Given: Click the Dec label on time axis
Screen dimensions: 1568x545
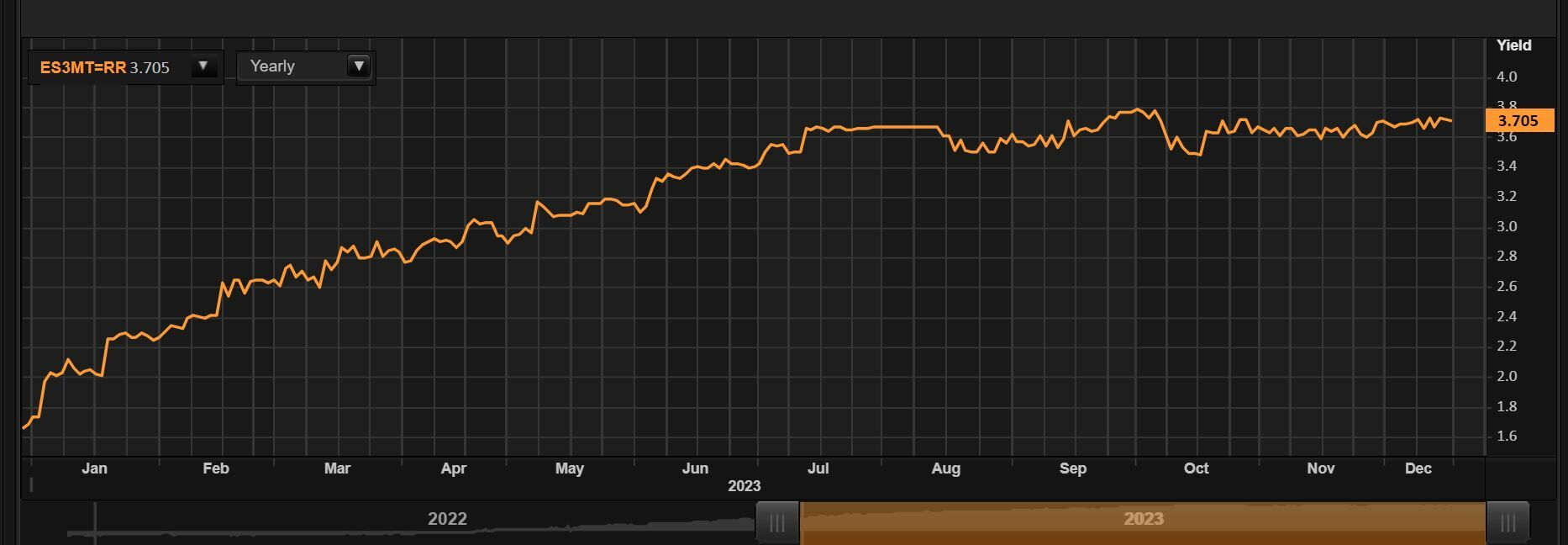Looking at the screenshot, I should coord(1418,468).
